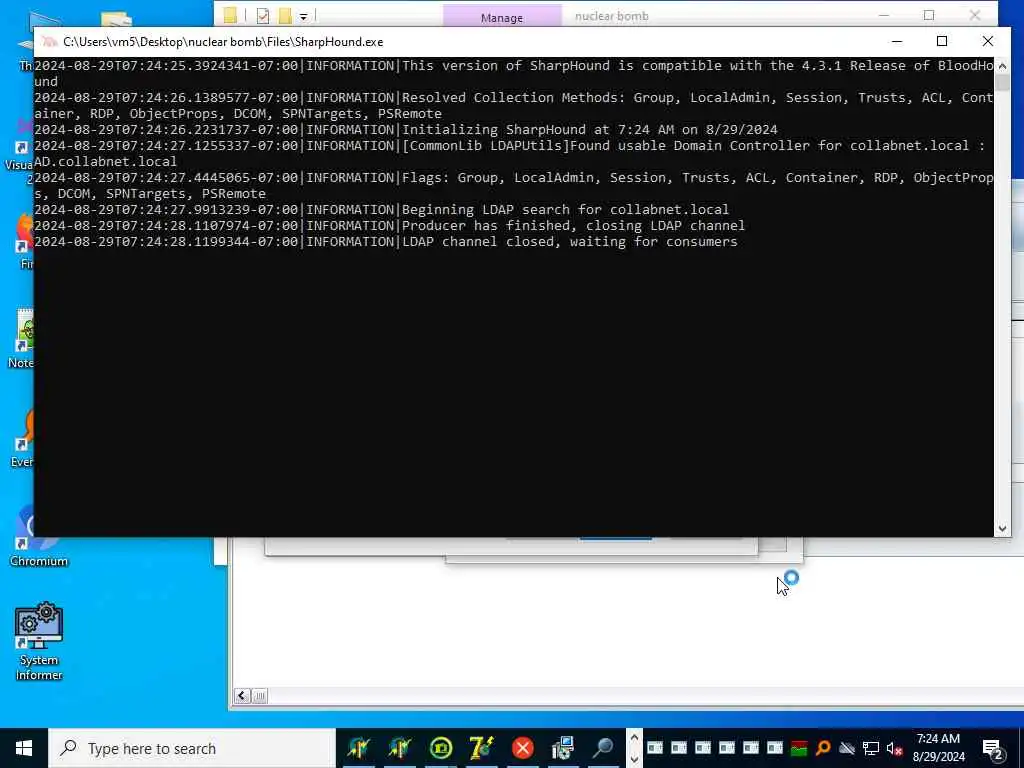Image resolution: width=1024 pixels, height=768 pixels.
Task: Open the notification center with badge 2
Action: (x=993, y=749)
